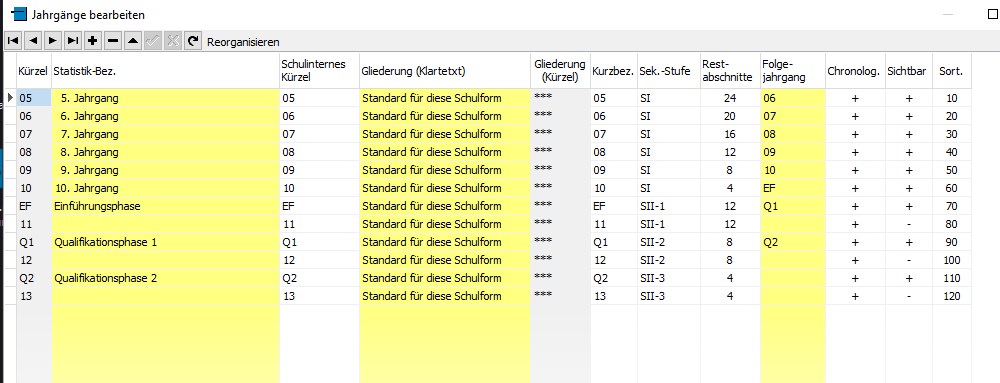Toggle Sichtbar for Q2 row
The image size is (1000, 383).
click(909, 278)
